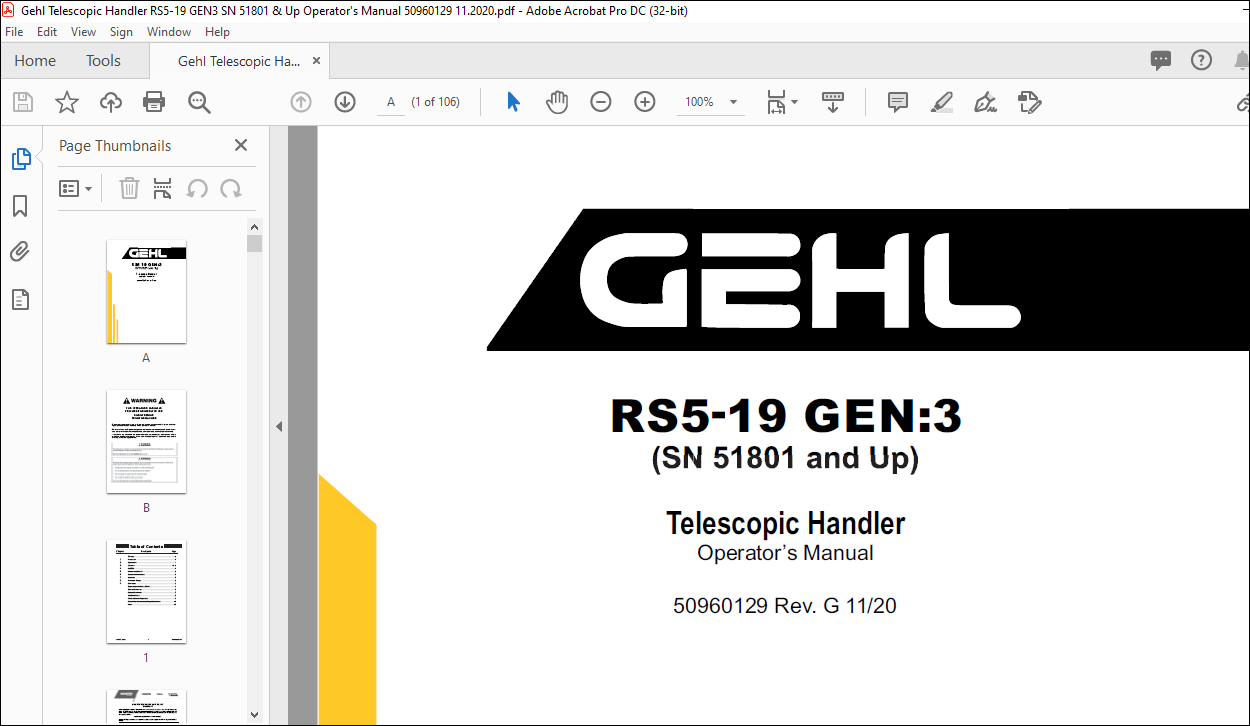This screenshot has width=1250, height=726.
Task: Select the Gehl Telescopic document tab
Action: point(238,61)
